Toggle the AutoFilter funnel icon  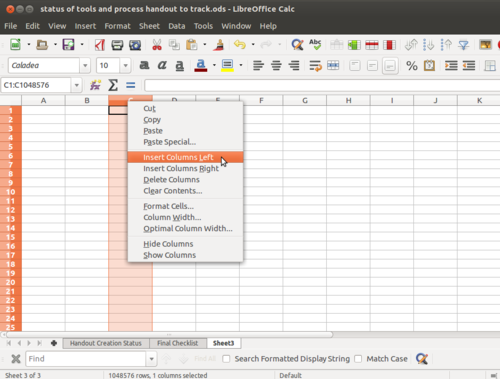coord(464,45)
